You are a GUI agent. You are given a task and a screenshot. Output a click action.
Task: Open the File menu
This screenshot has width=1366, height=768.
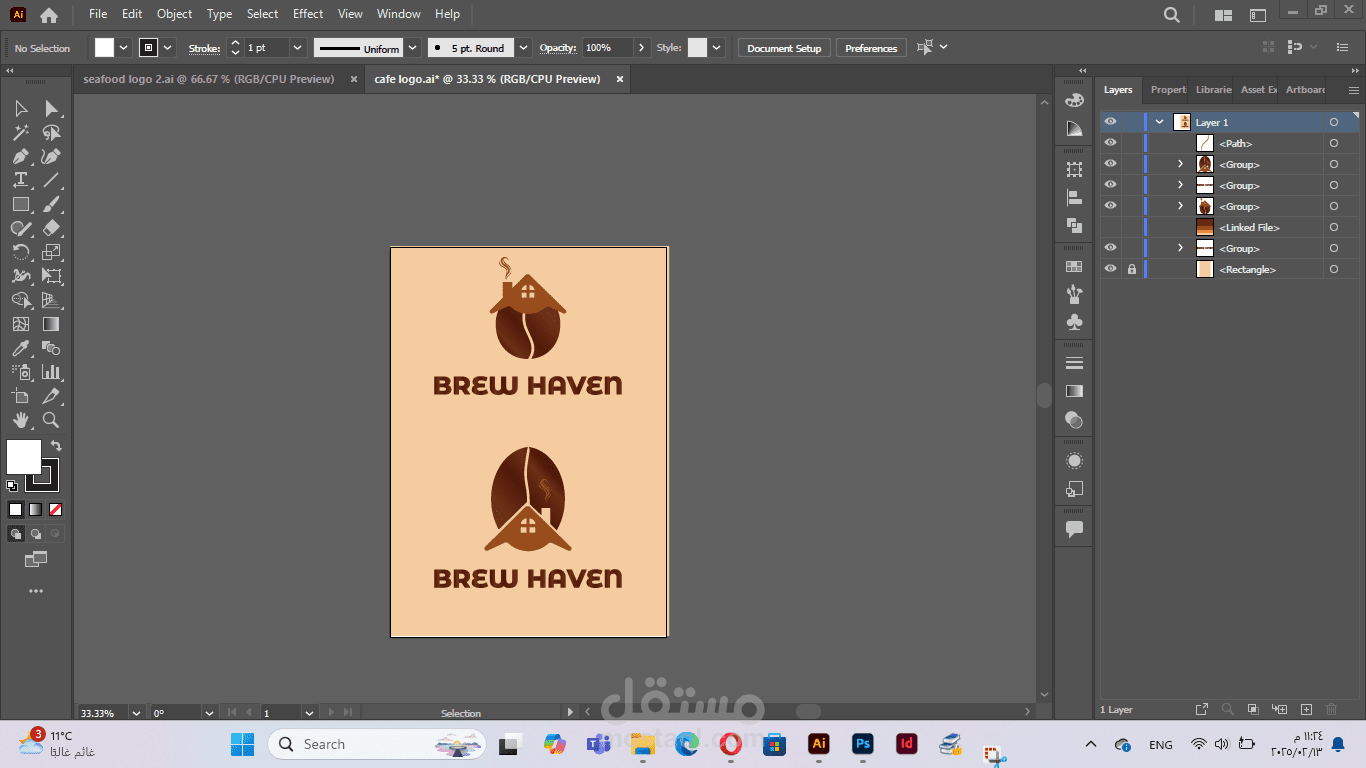[x=98, y=14]
